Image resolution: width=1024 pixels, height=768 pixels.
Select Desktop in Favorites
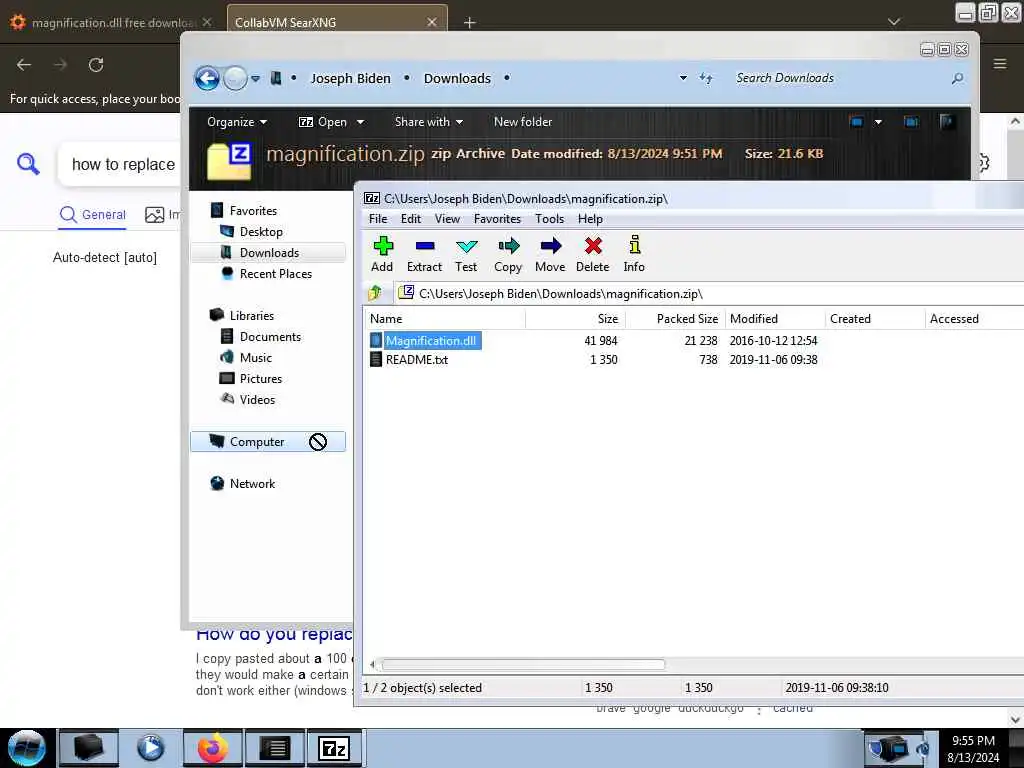261,232
